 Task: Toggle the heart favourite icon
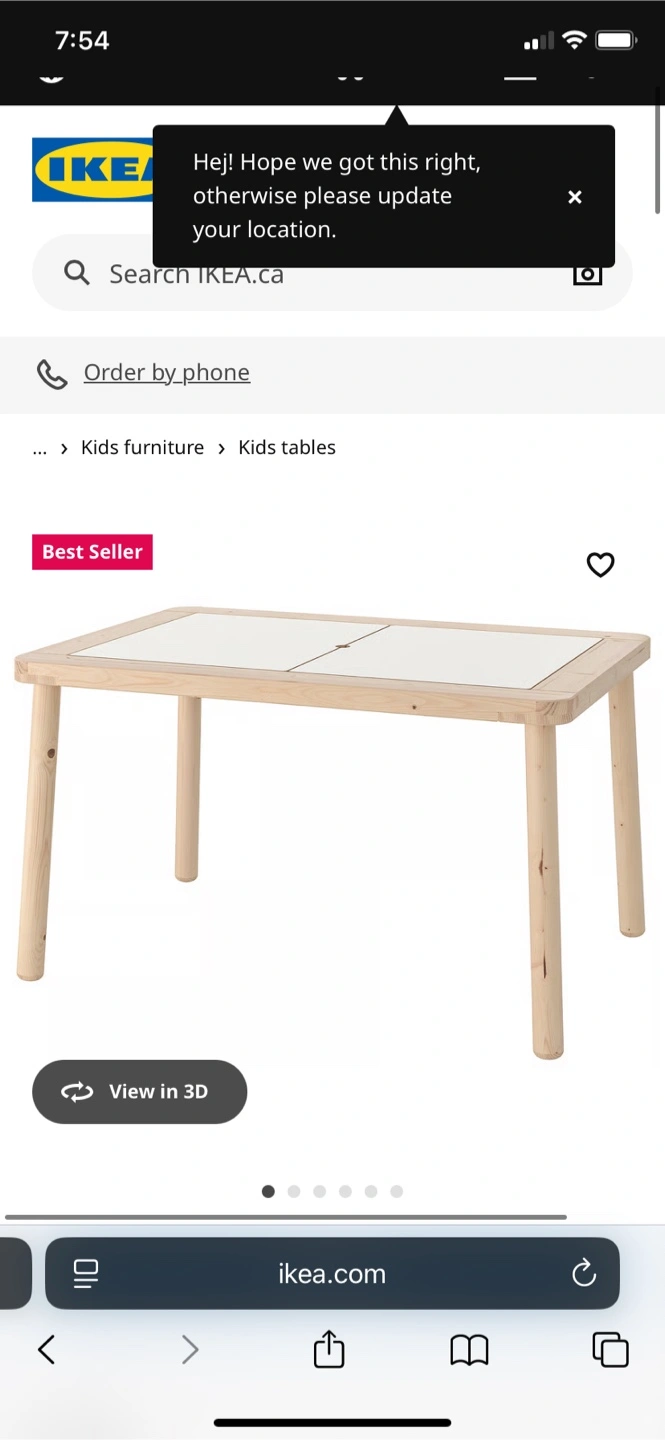click(x=600, y=565)
